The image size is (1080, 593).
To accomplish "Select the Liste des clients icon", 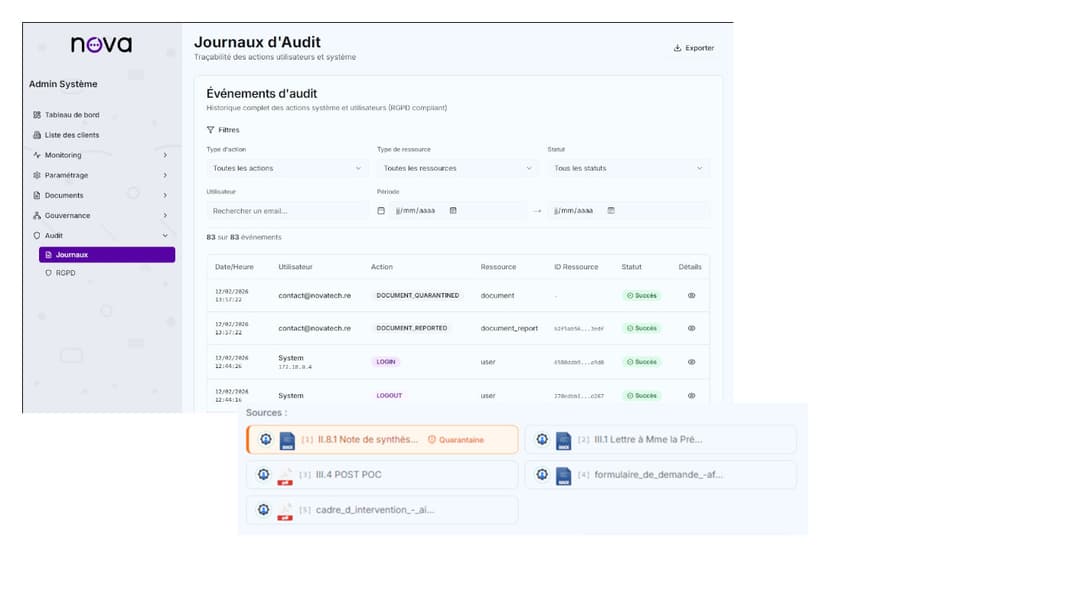I will tap(36, 134).
